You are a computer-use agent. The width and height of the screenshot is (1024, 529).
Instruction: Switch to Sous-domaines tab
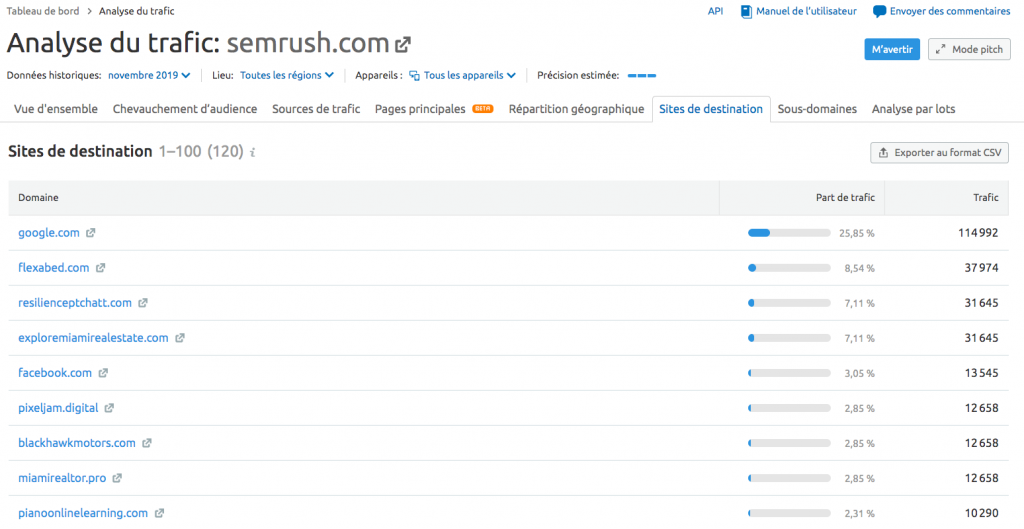tap(817, 109)
